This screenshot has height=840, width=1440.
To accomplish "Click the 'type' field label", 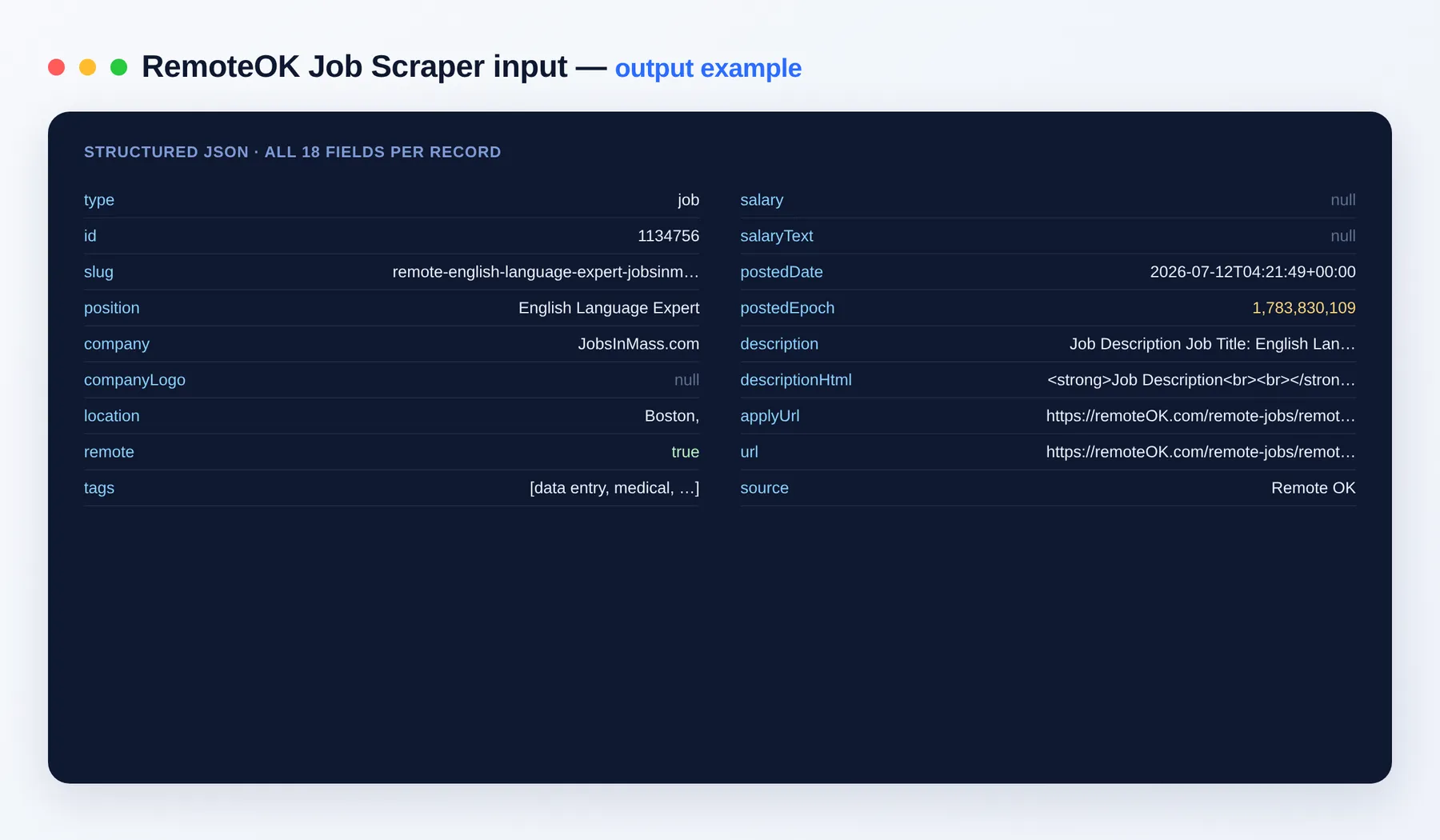I will 99,200.
